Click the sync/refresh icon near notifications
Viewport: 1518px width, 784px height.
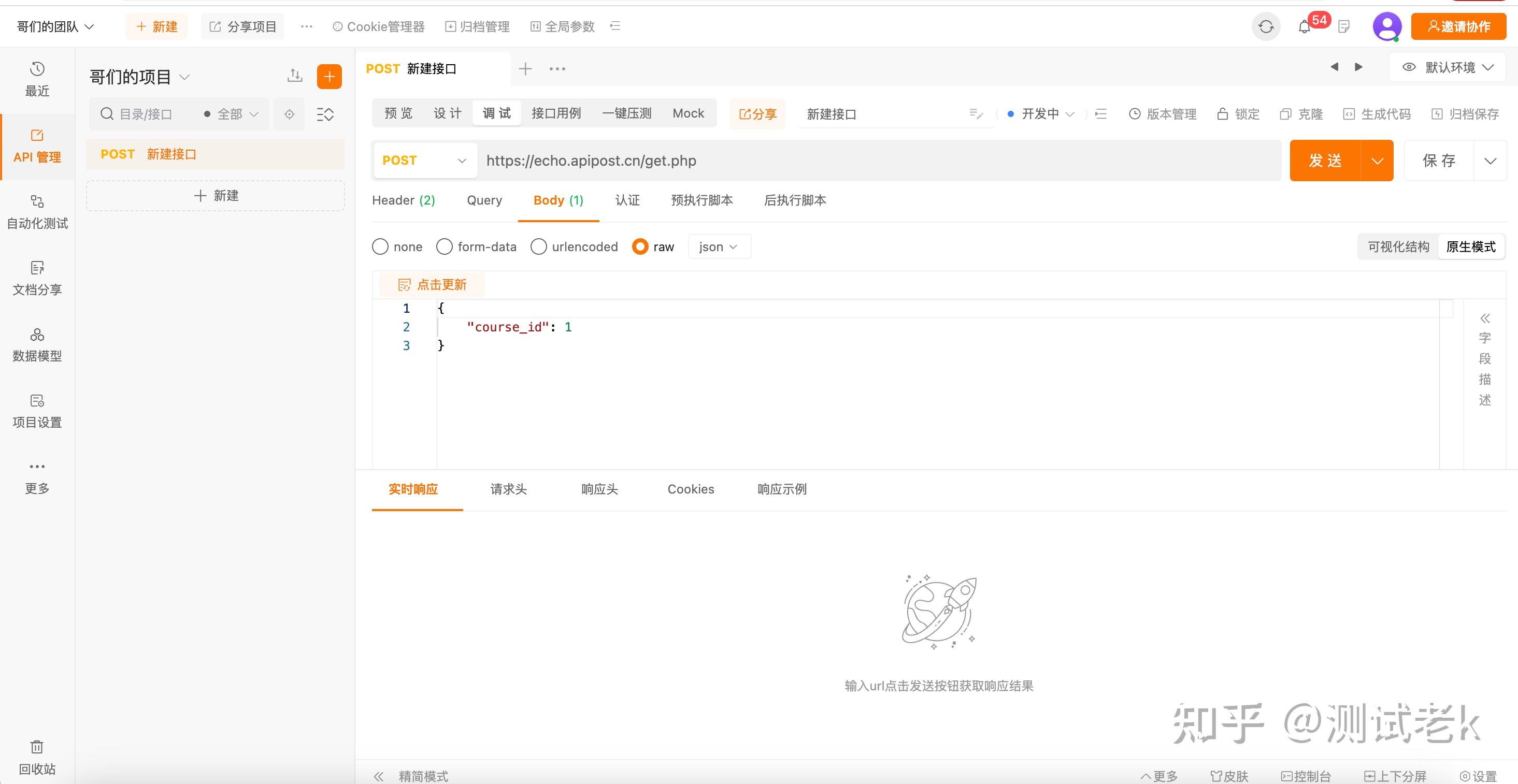[1265, 26]
